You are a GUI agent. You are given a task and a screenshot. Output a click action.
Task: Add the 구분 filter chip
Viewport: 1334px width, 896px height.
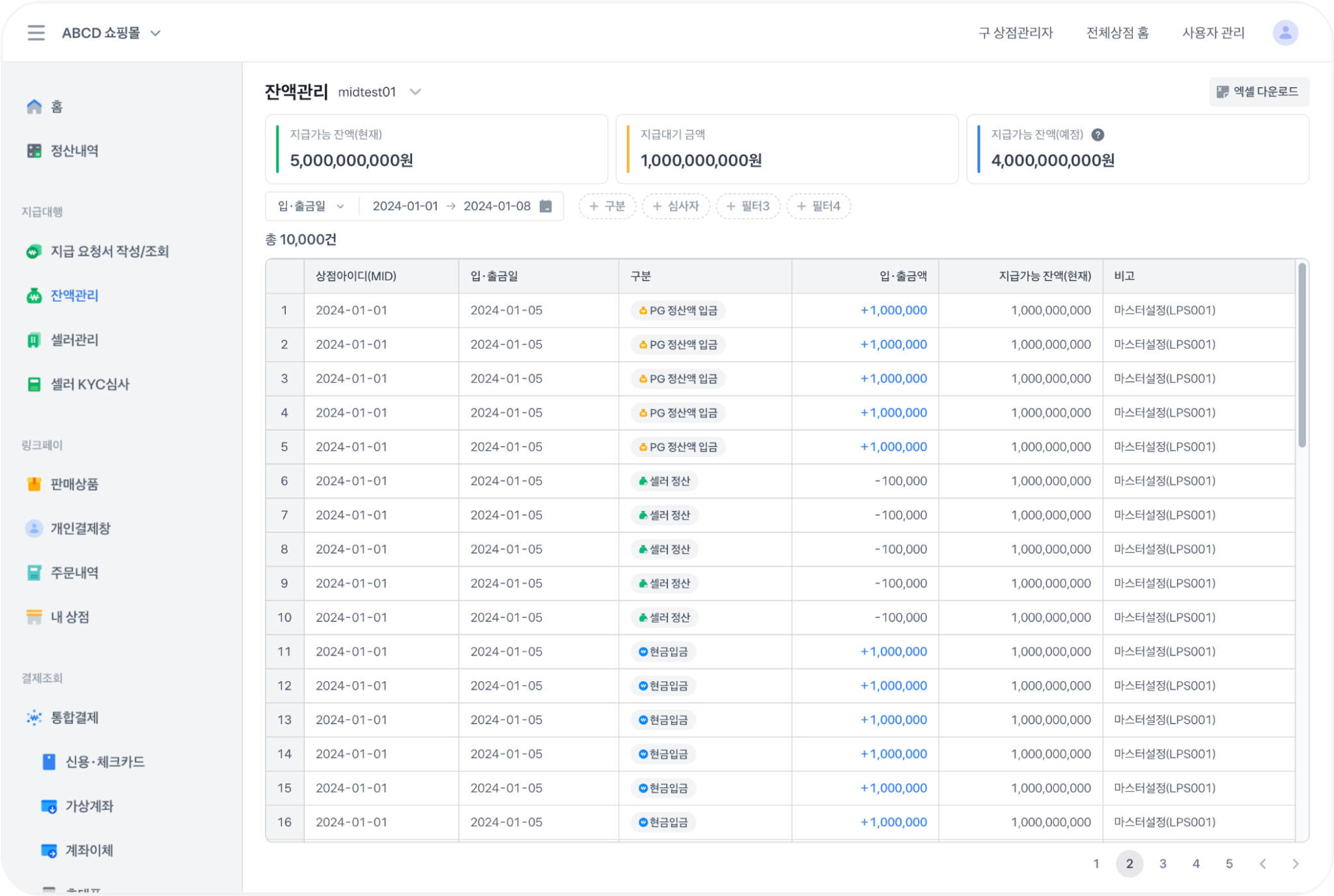pyautogui.click(x=607, y=206)
